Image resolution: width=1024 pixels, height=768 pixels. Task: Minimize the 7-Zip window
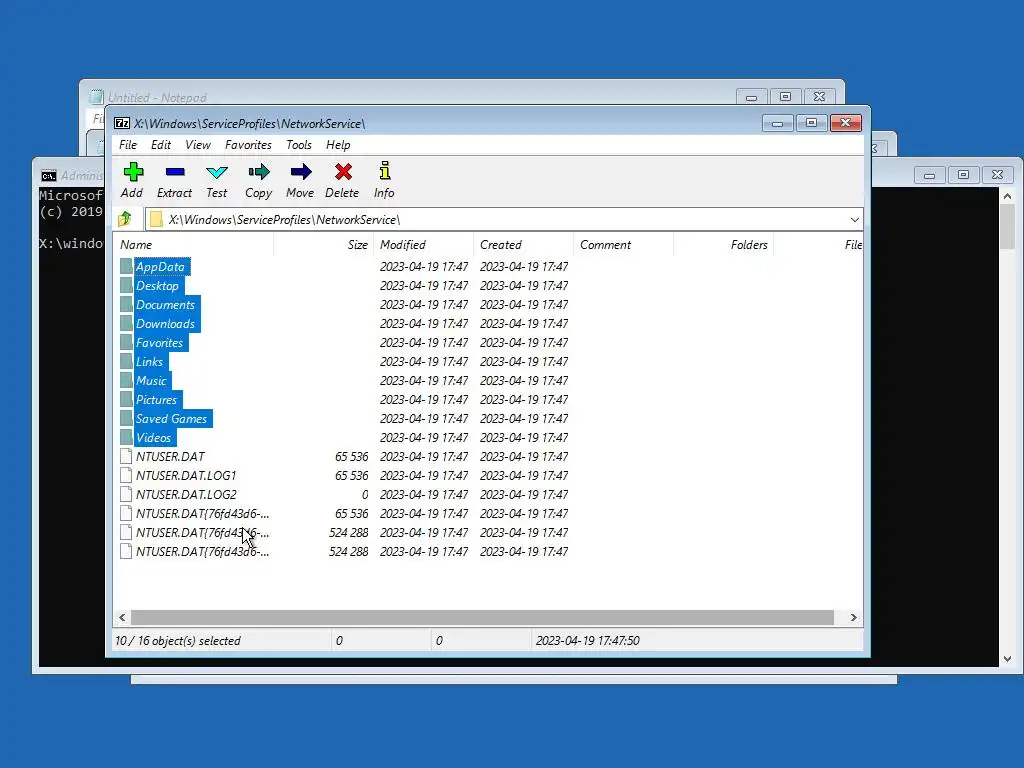click(x=777, y=123)
